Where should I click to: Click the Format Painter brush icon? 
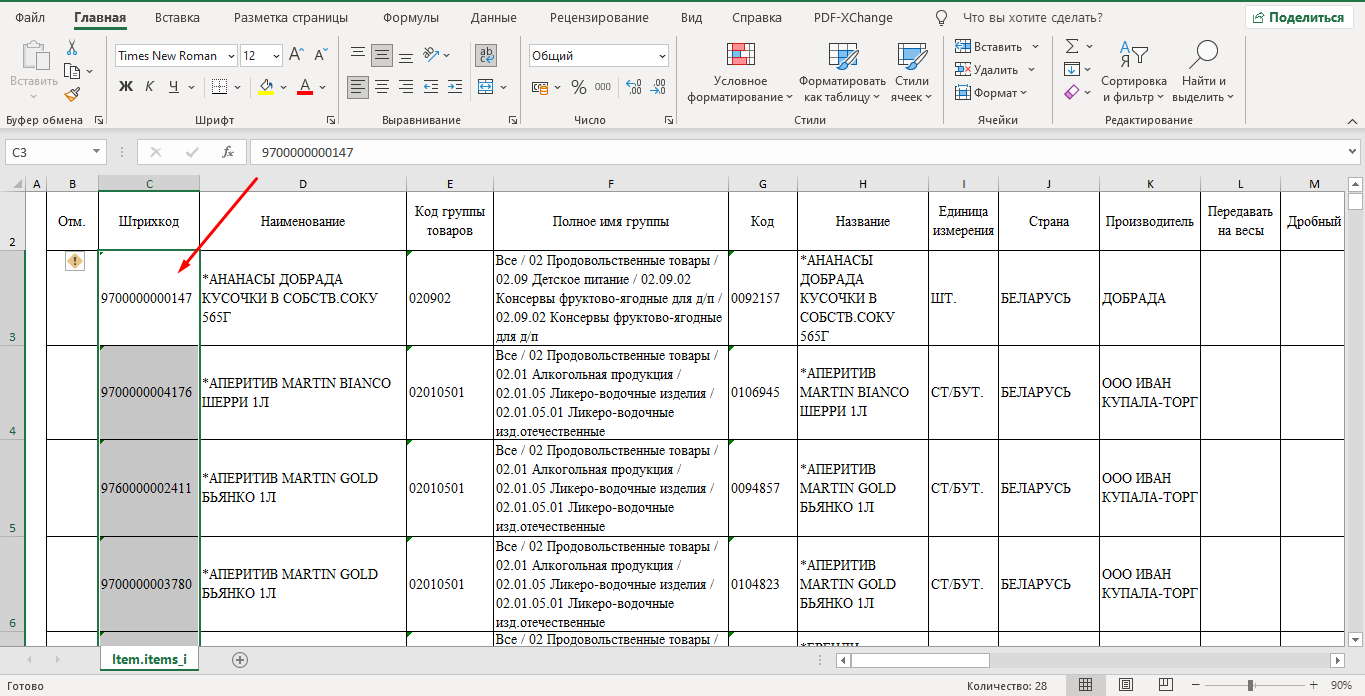72,94
